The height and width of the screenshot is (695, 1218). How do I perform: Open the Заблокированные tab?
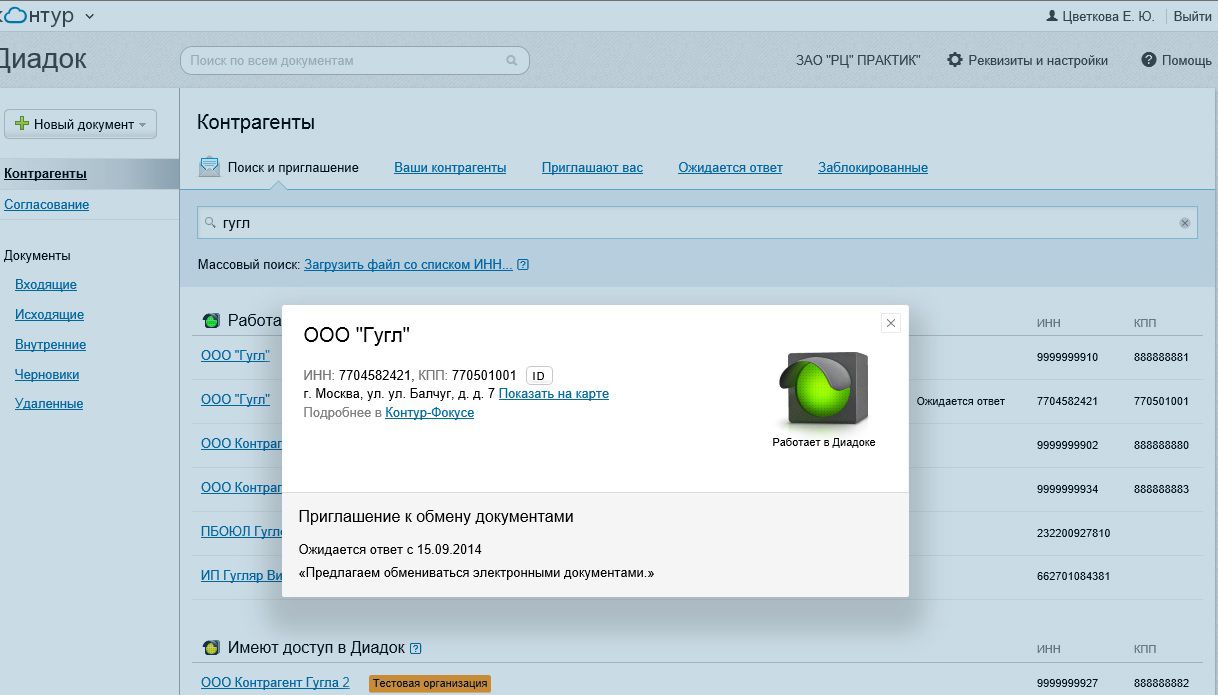coord(872,167)
